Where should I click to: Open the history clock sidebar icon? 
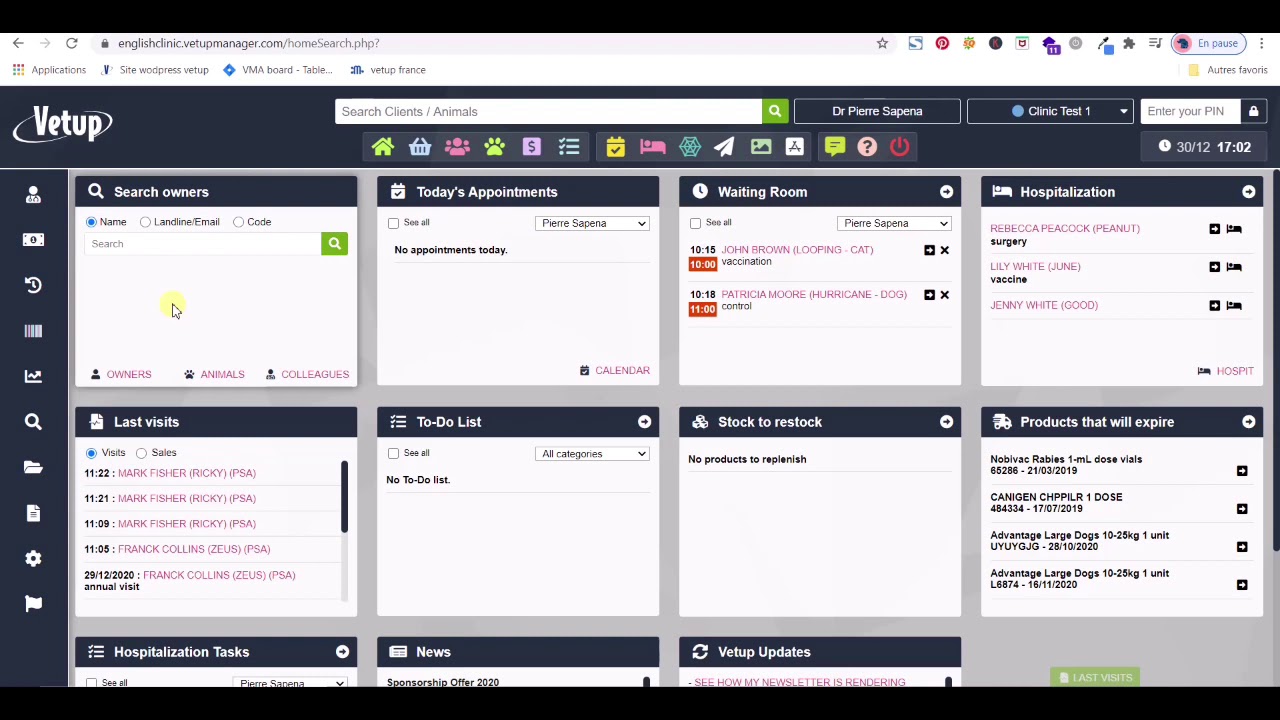33,285
